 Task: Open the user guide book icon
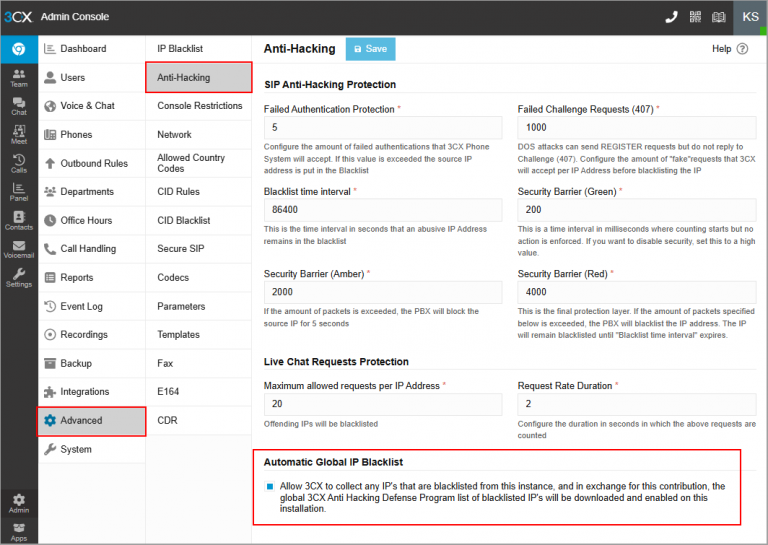tap(719, 17)
